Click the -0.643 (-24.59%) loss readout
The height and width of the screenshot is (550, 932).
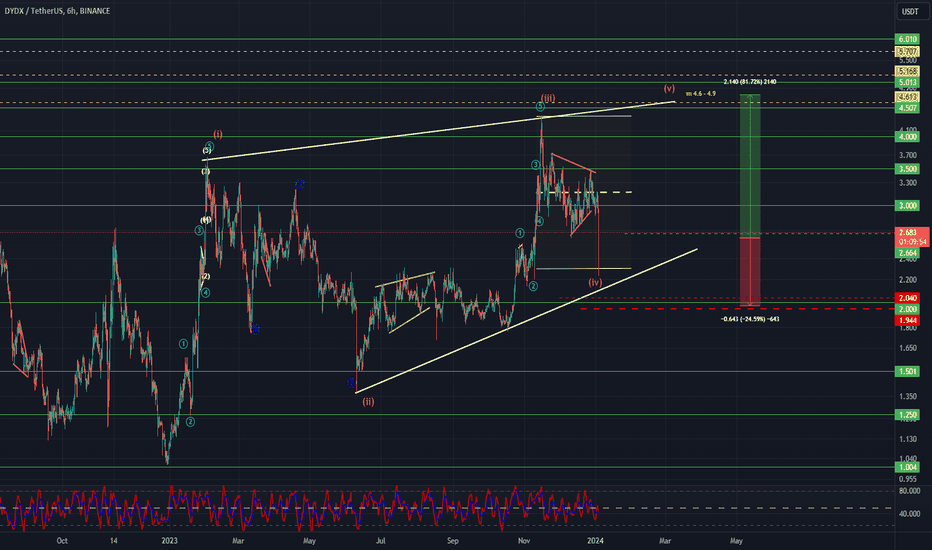coord(750,319)
